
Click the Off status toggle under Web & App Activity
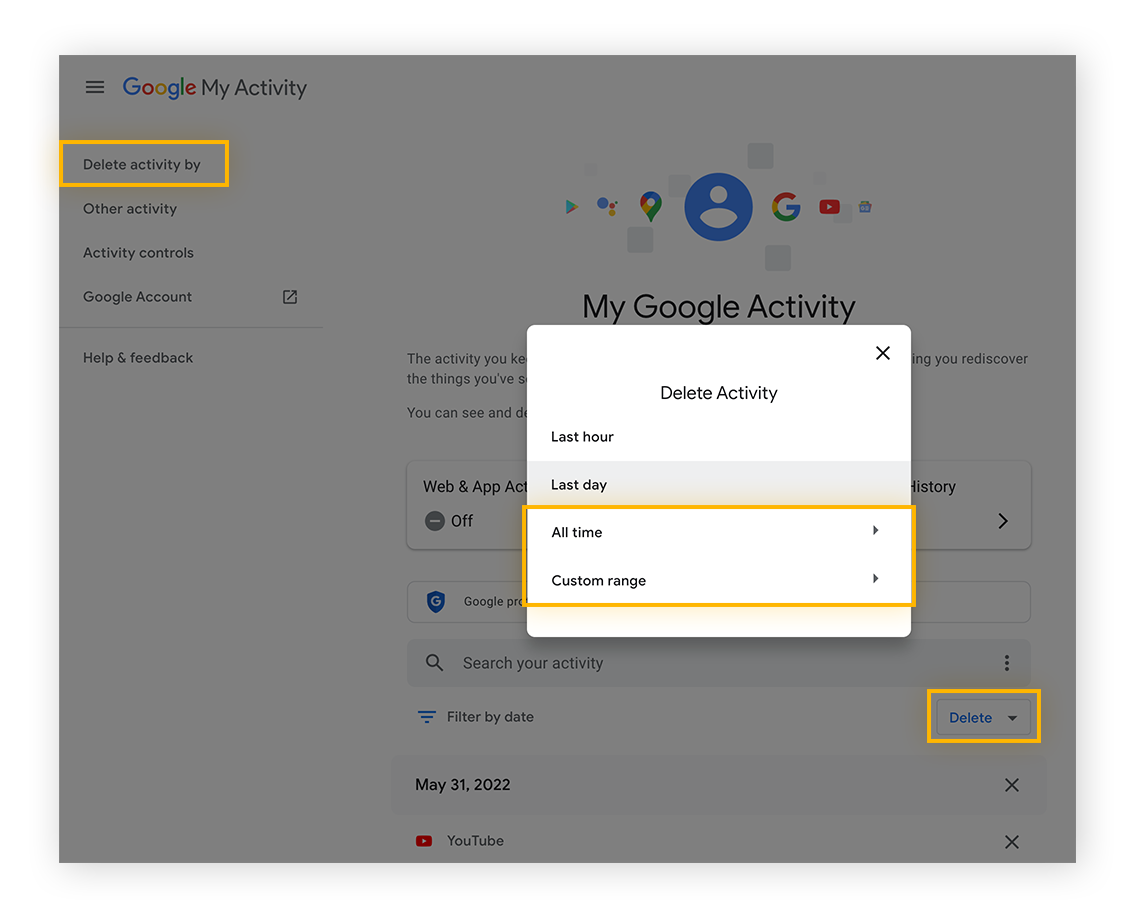coord(435,520)
